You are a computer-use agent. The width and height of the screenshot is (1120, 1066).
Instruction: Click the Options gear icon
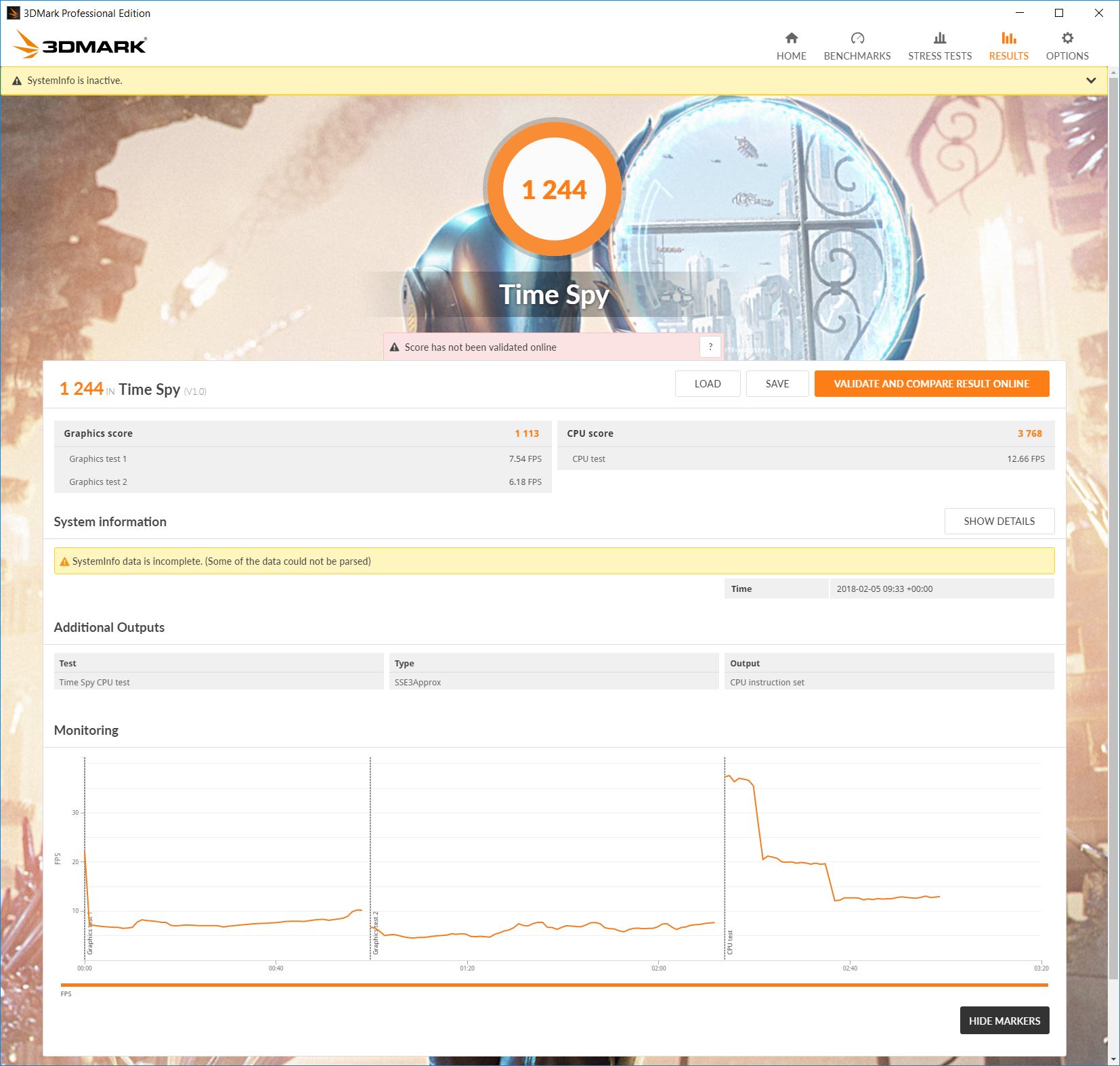[x=1067, y=38]
